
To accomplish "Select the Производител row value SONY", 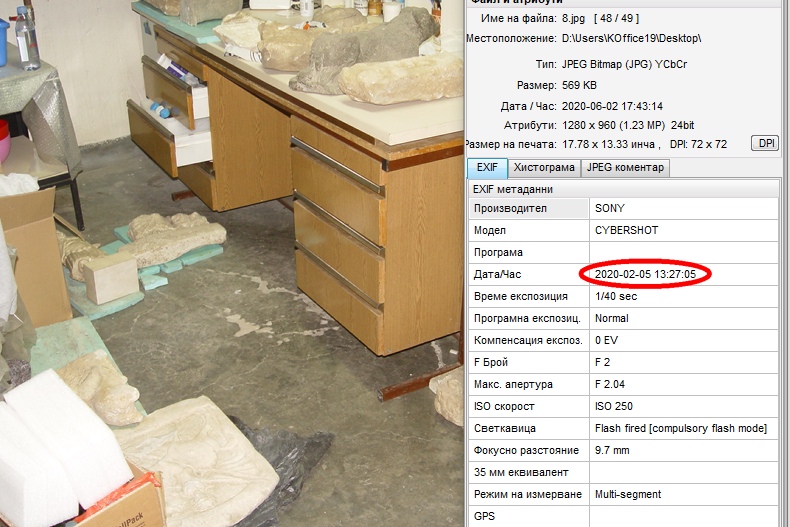I will tap(610, 208).
